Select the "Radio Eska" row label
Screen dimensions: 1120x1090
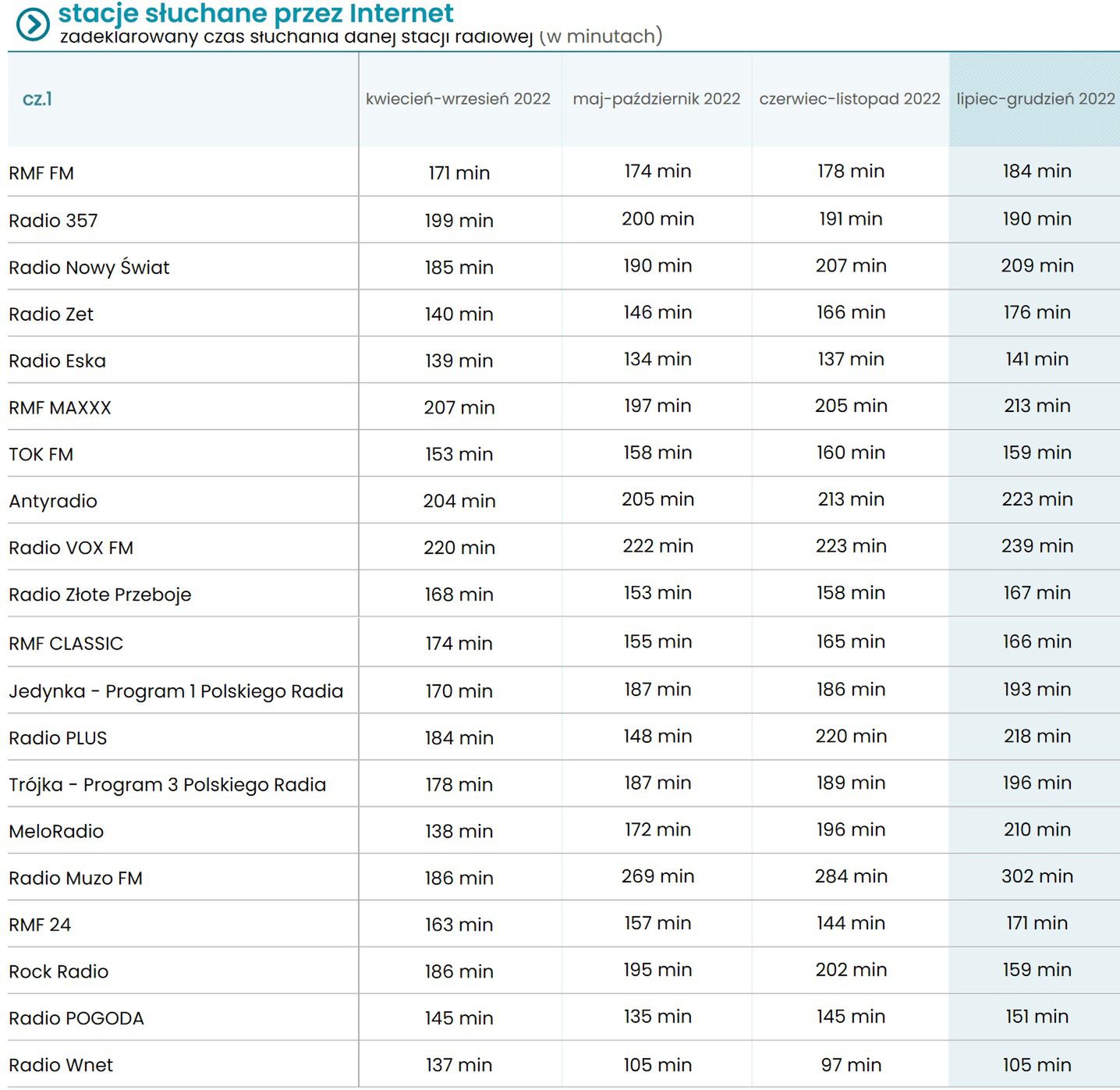click(x=57, y=361)
